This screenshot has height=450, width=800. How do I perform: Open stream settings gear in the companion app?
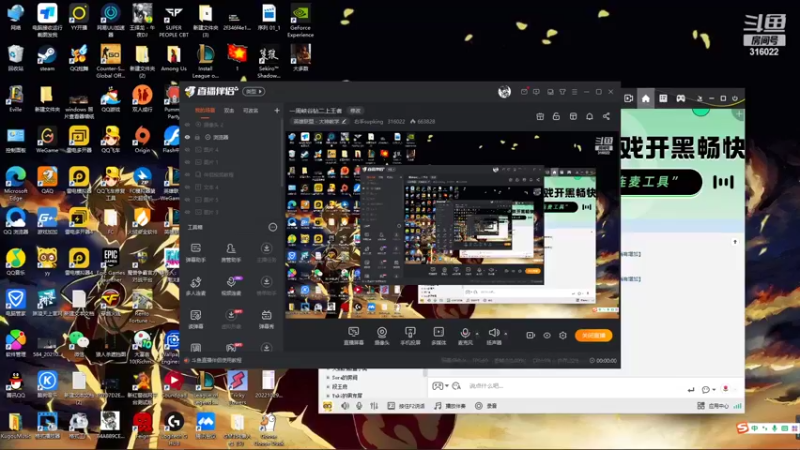563,335
